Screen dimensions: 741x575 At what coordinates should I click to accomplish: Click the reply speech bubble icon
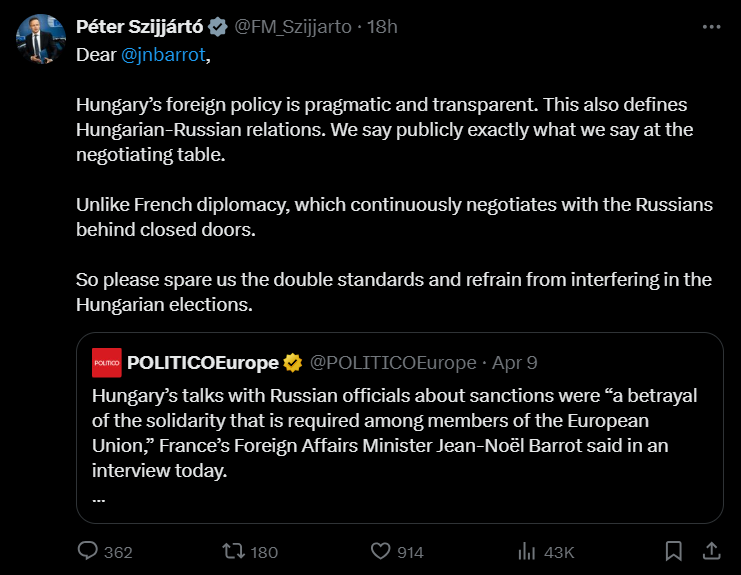tap(88, 551)
